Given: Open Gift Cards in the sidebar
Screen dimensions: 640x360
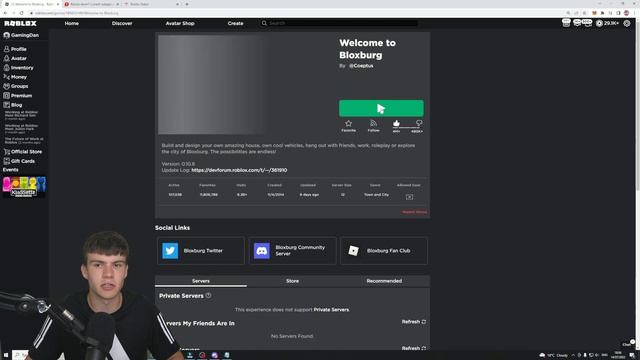Looking at the screenshot, I should pos(19,161).
